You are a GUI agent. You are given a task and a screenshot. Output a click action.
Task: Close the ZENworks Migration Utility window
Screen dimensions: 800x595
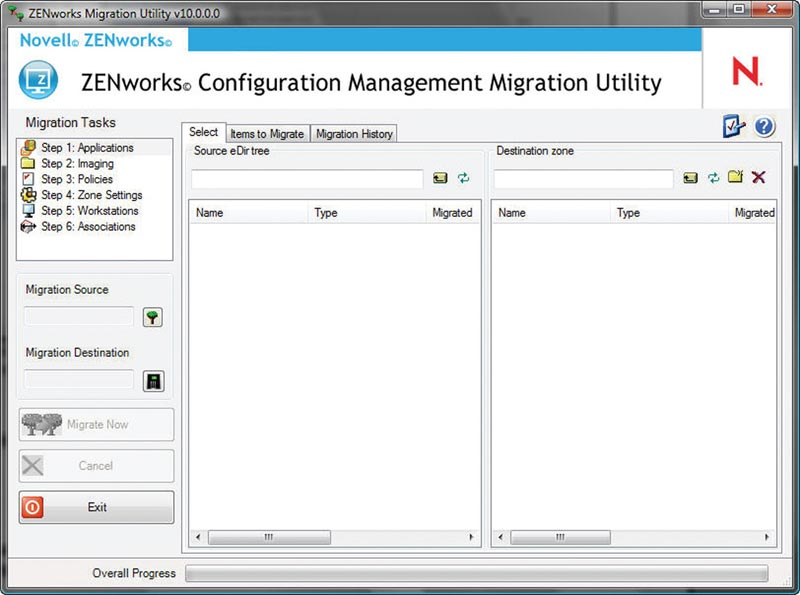point(772,10)
